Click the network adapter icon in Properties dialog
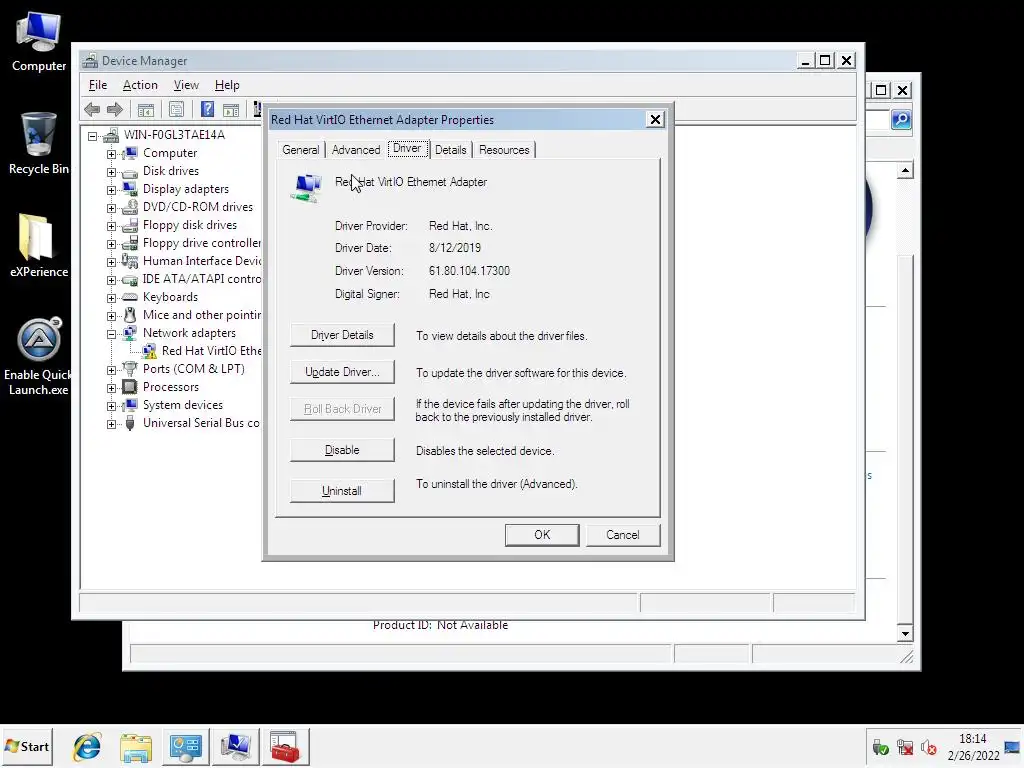This screenshot has width=1024, height=768. pos(307,187)
